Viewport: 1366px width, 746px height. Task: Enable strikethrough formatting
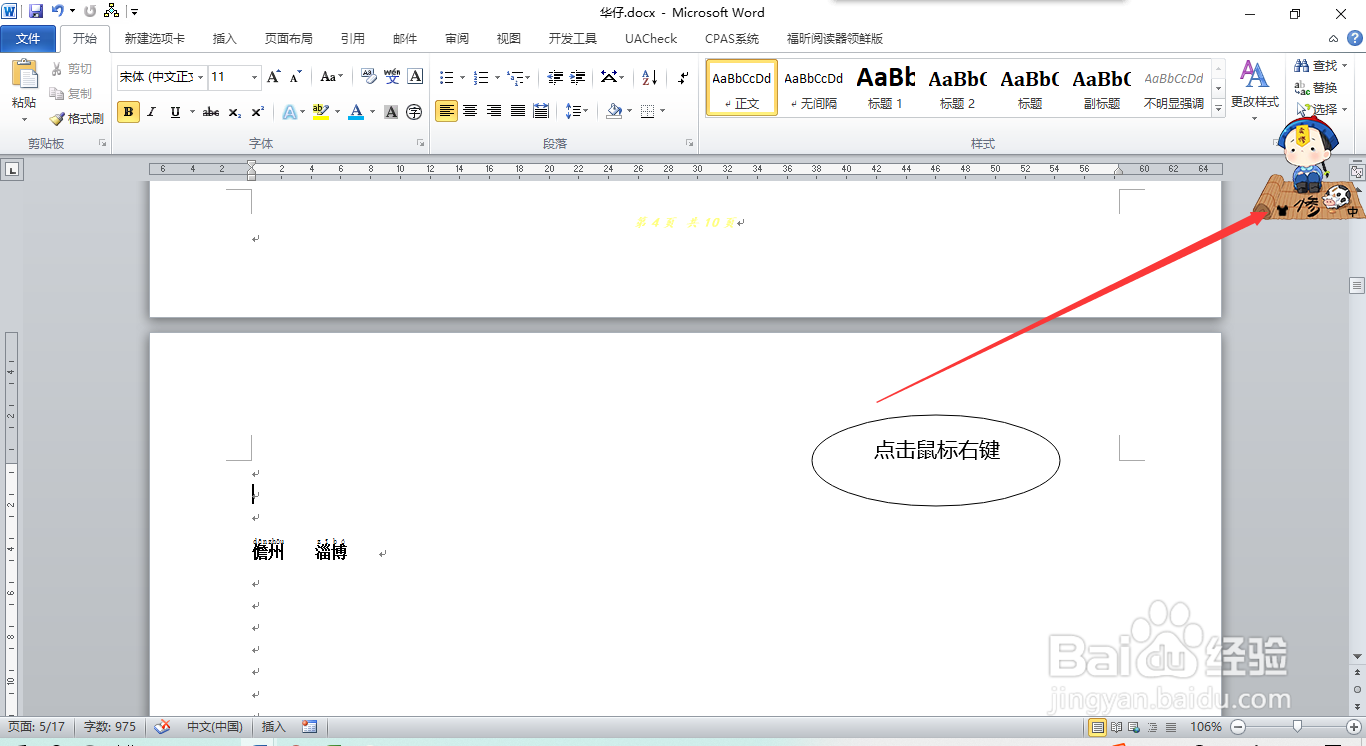tap(209, 111)
